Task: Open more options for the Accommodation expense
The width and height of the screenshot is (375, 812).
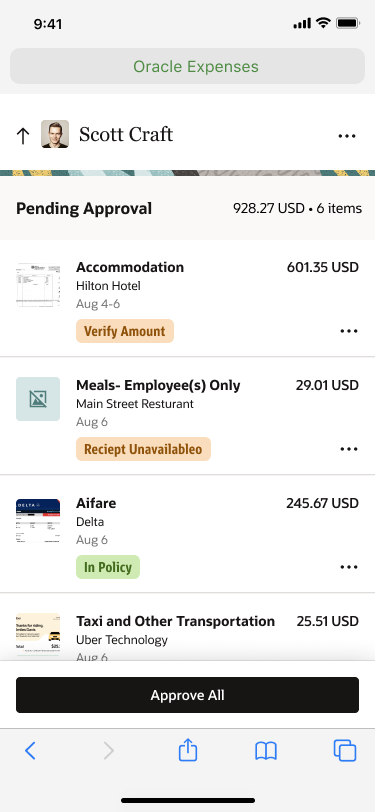Action: click(349, 331)
